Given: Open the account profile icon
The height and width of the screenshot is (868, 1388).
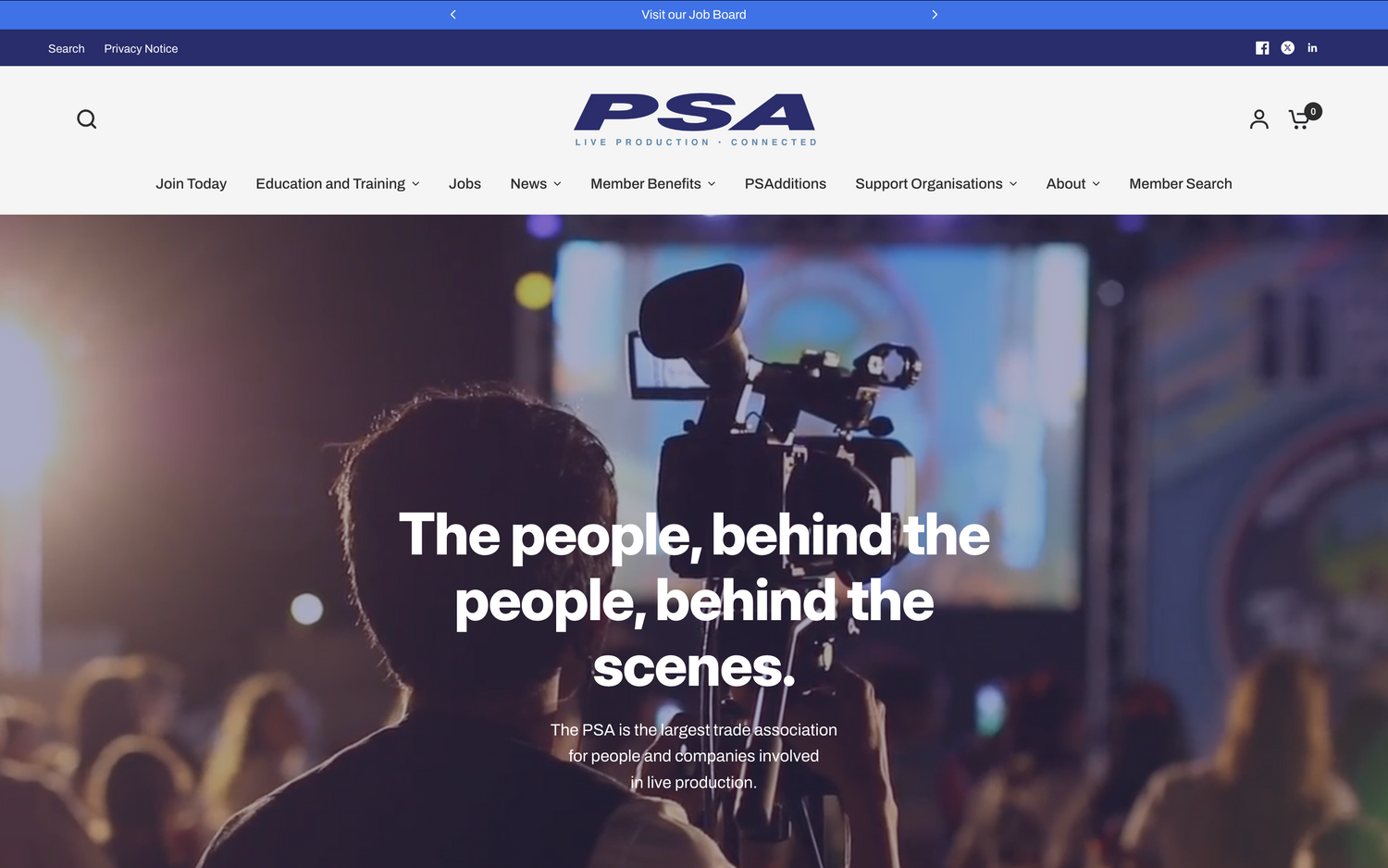Looking at the screenshot, I should click(x=1258, y=119).
